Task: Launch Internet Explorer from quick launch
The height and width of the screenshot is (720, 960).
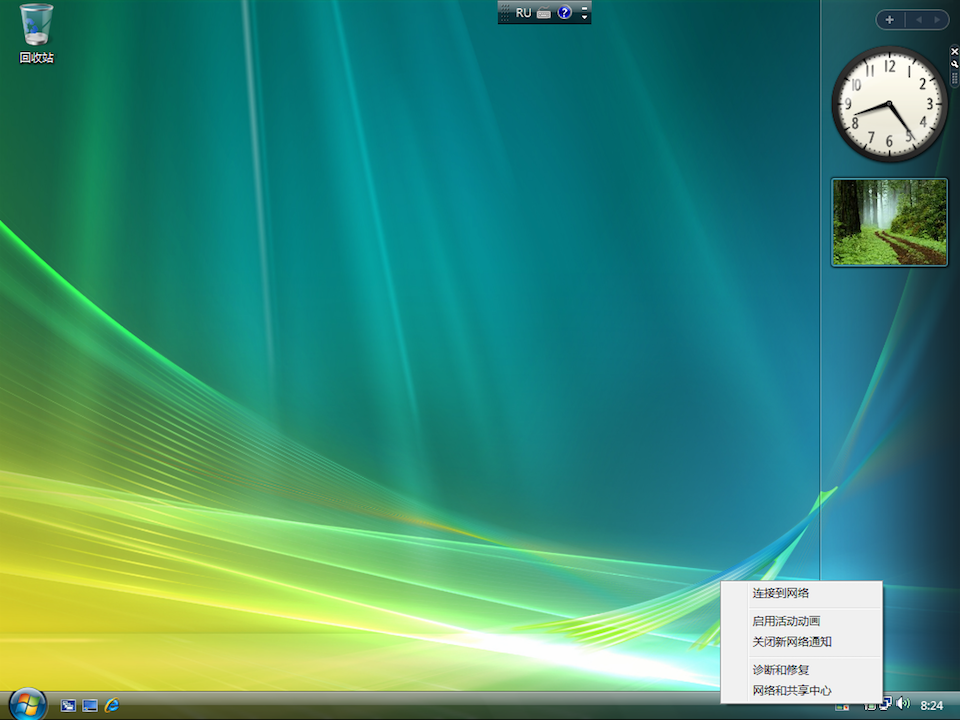Action: pos(112,705)
